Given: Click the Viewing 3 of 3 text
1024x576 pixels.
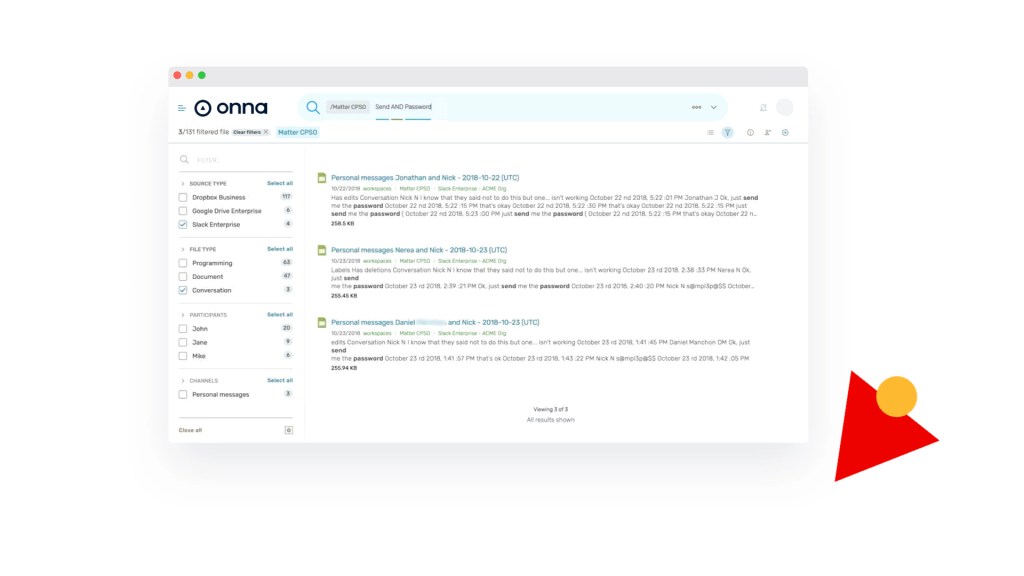Looking at the screenshot, I should pyautogui.click(x=551, y=409).
